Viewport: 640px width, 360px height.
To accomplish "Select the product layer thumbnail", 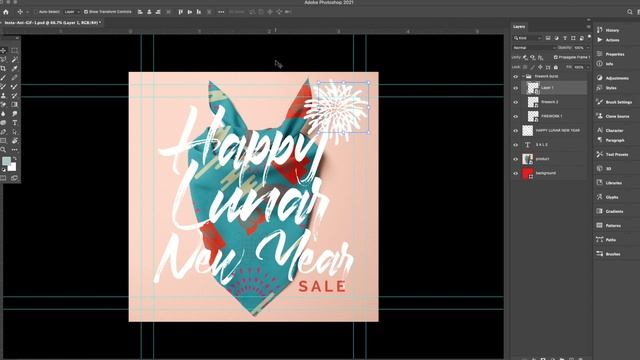I will point(527,159).
